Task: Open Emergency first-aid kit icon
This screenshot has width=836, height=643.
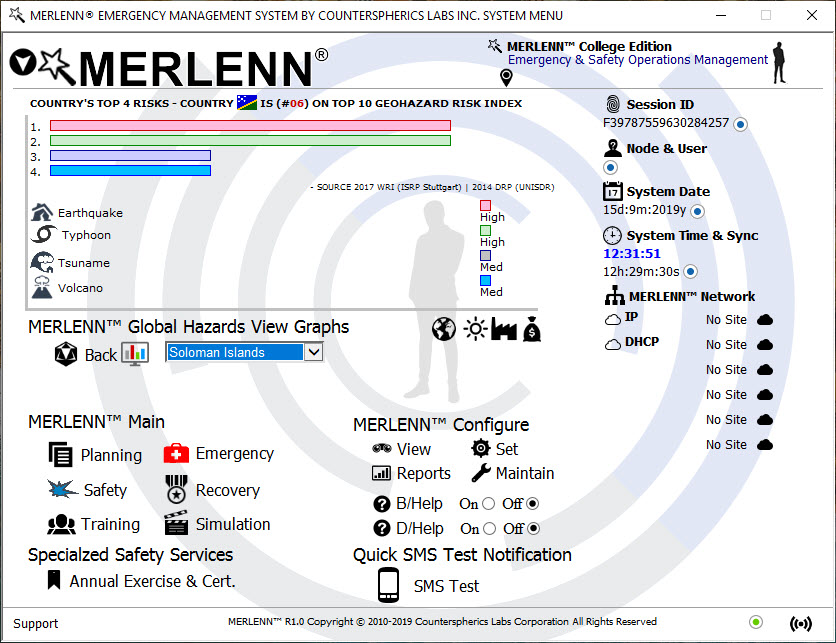Action: tap(176, 453)
